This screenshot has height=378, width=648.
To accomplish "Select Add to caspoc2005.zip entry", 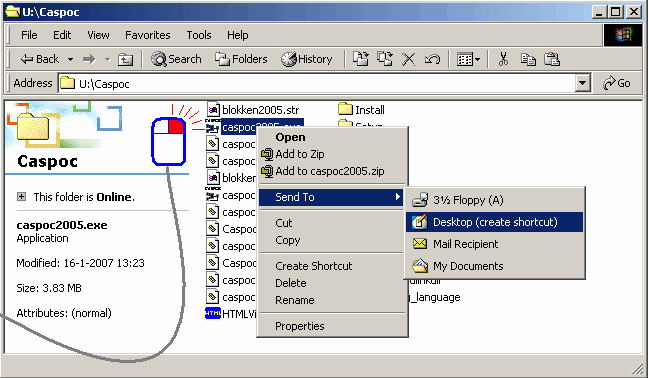I will pyautogui.click(x=332, y=171).
